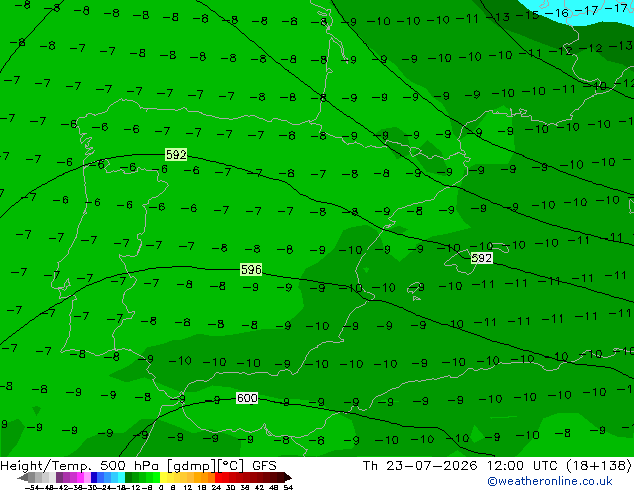
Task: Click the 596 height contour label
Action: pyautogui.click(x=251, y=269)
